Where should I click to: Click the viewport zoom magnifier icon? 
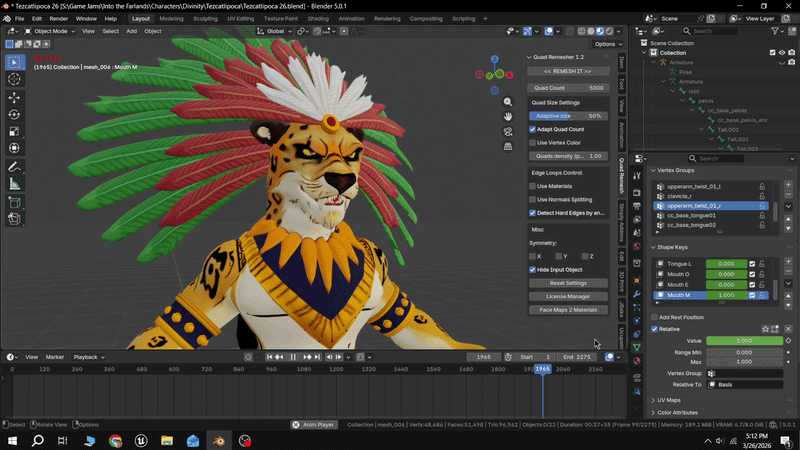(508, 102)
